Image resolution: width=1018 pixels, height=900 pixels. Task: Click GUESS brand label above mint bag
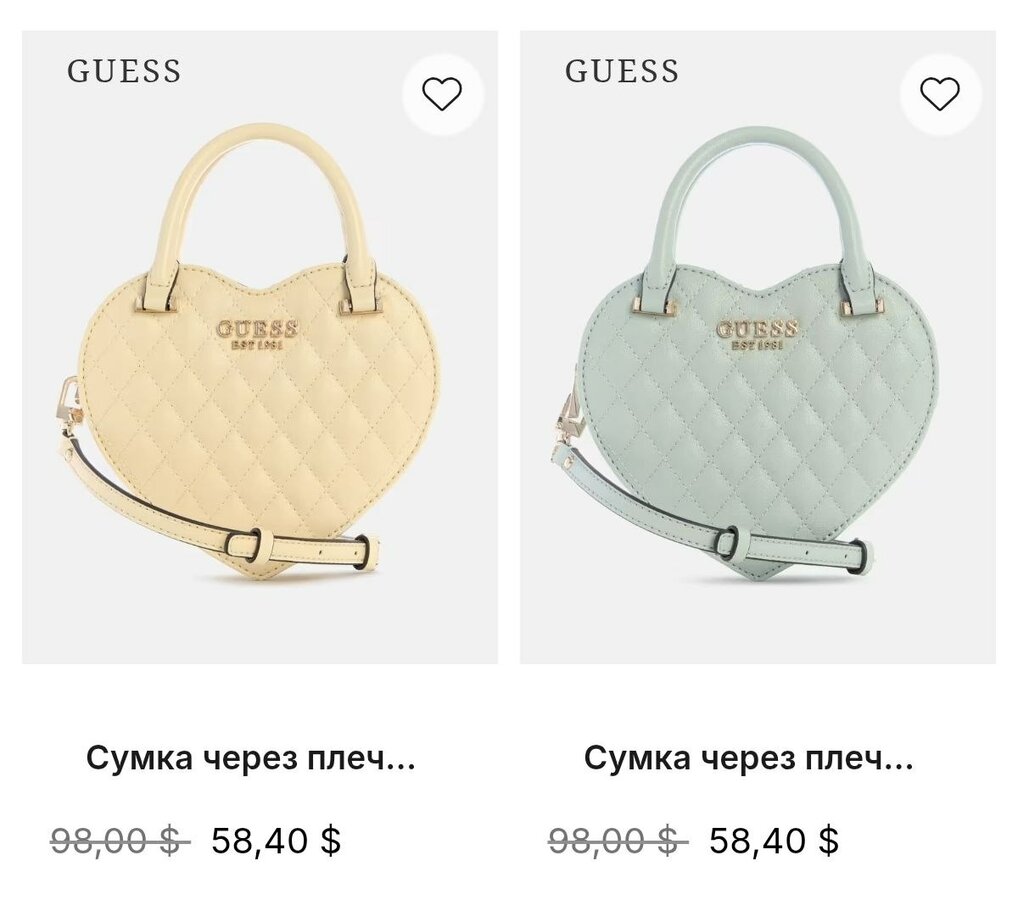622,72
